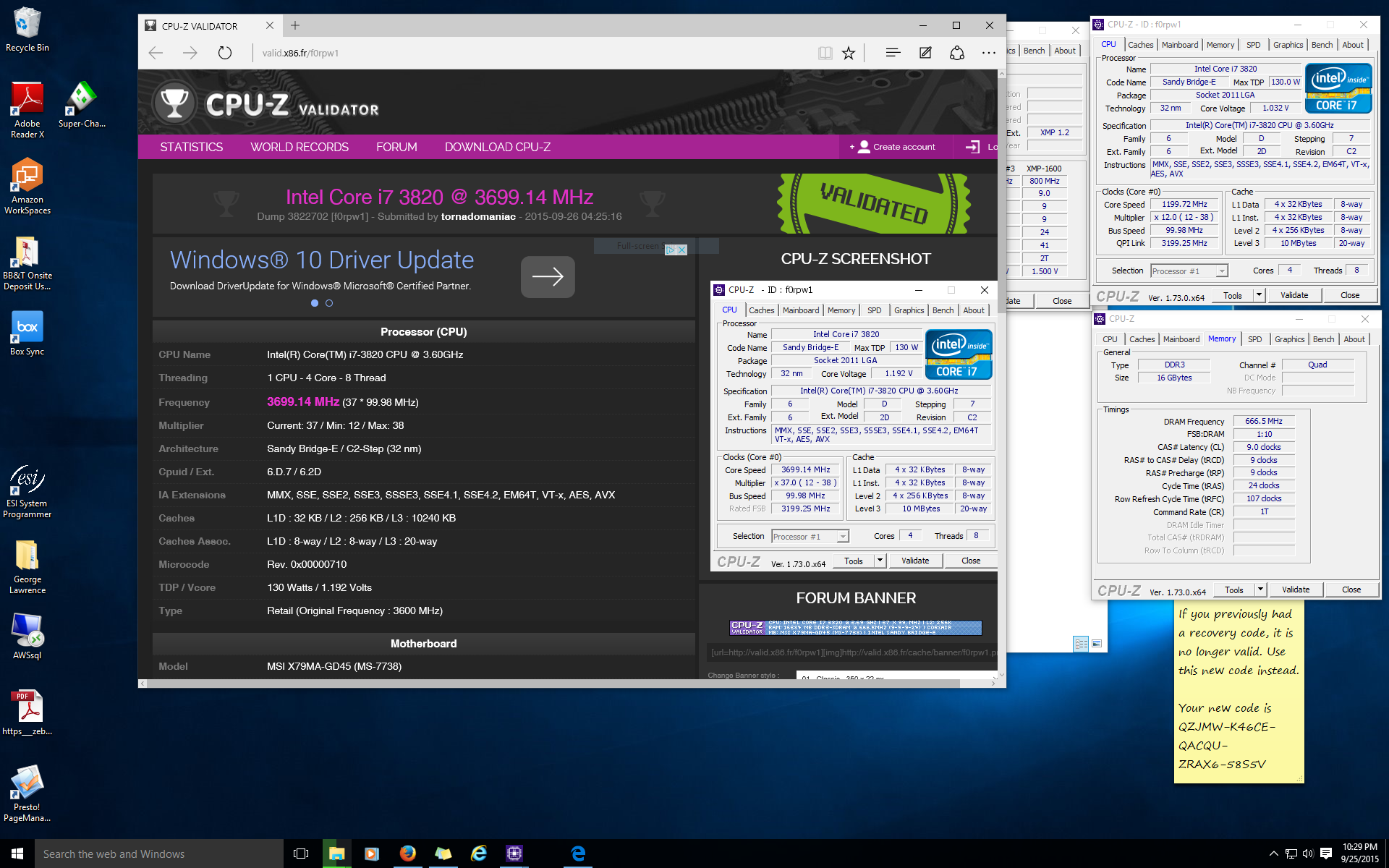Screen dimensions: 1389x868
Task: Switch to Caches tab in top CPU-Z window
Action: click(1141, 45)
